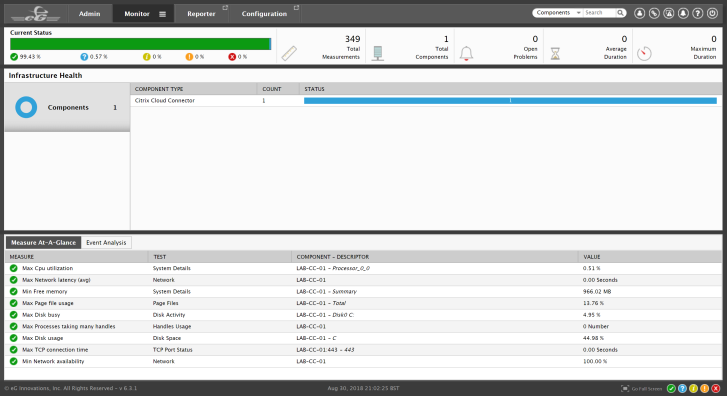Viewport: 727px width, 396px height.
Task: Click the VALUE column header
Action: pos(592,257)
